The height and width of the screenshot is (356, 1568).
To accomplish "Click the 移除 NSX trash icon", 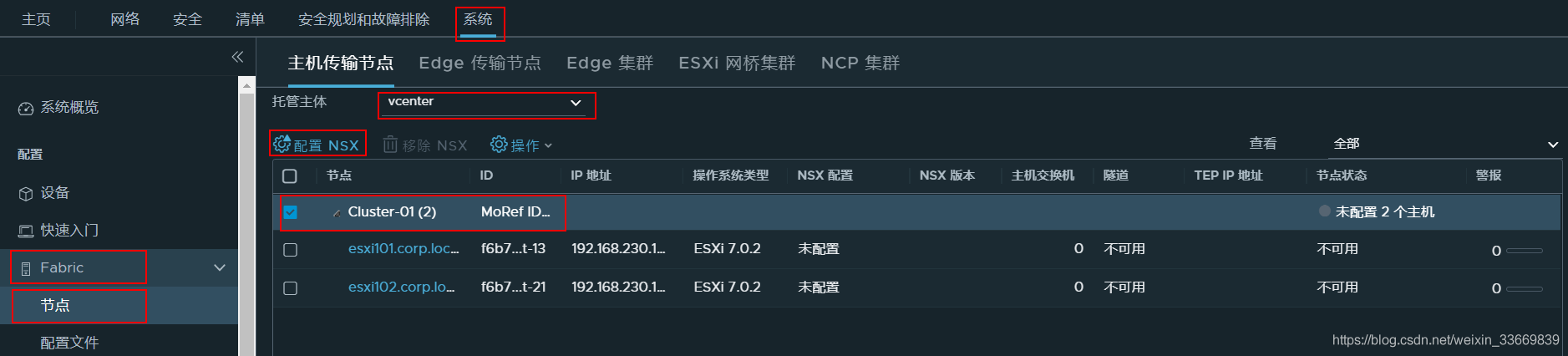I will tap(390, 145).
